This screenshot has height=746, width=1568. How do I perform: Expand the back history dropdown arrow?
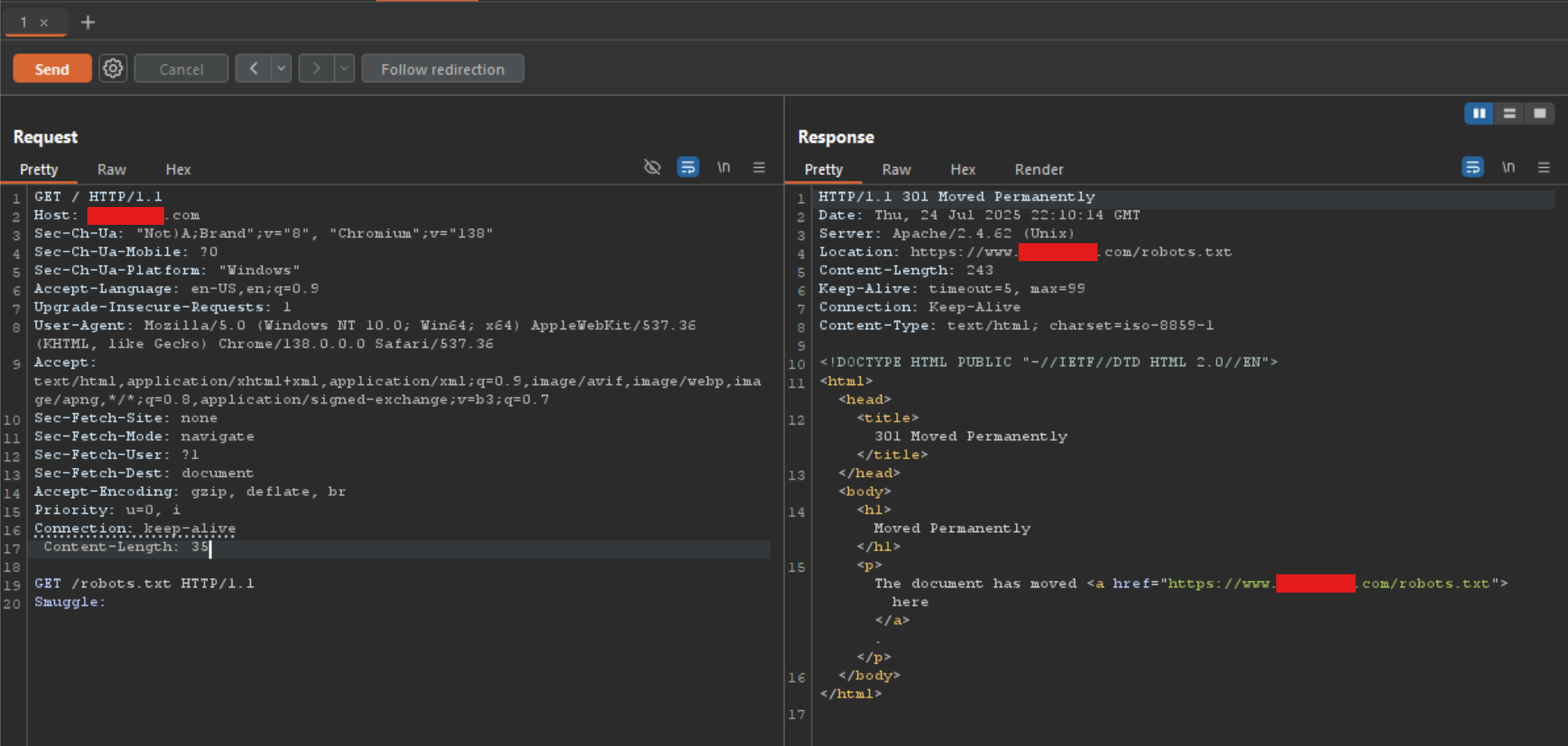point(281,69)
